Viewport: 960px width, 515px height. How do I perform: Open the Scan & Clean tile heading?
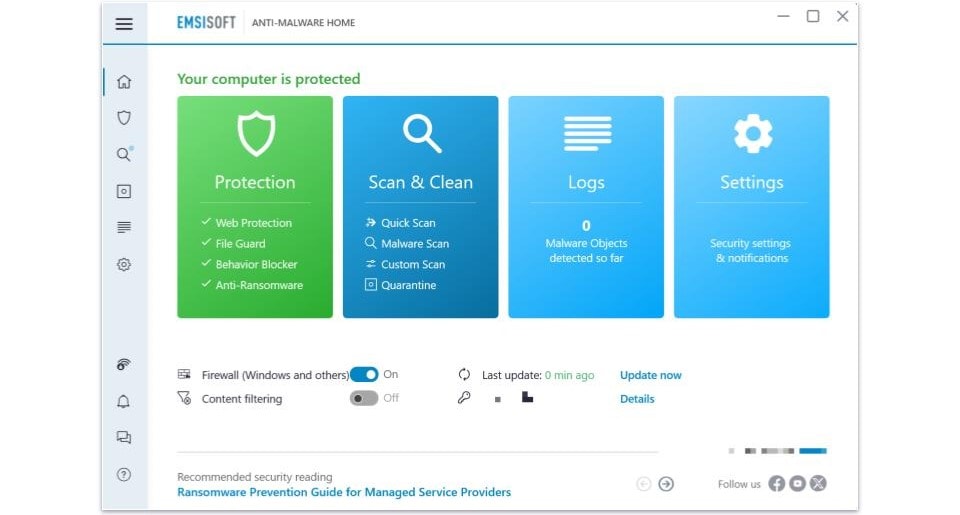[x=421, y=182]
